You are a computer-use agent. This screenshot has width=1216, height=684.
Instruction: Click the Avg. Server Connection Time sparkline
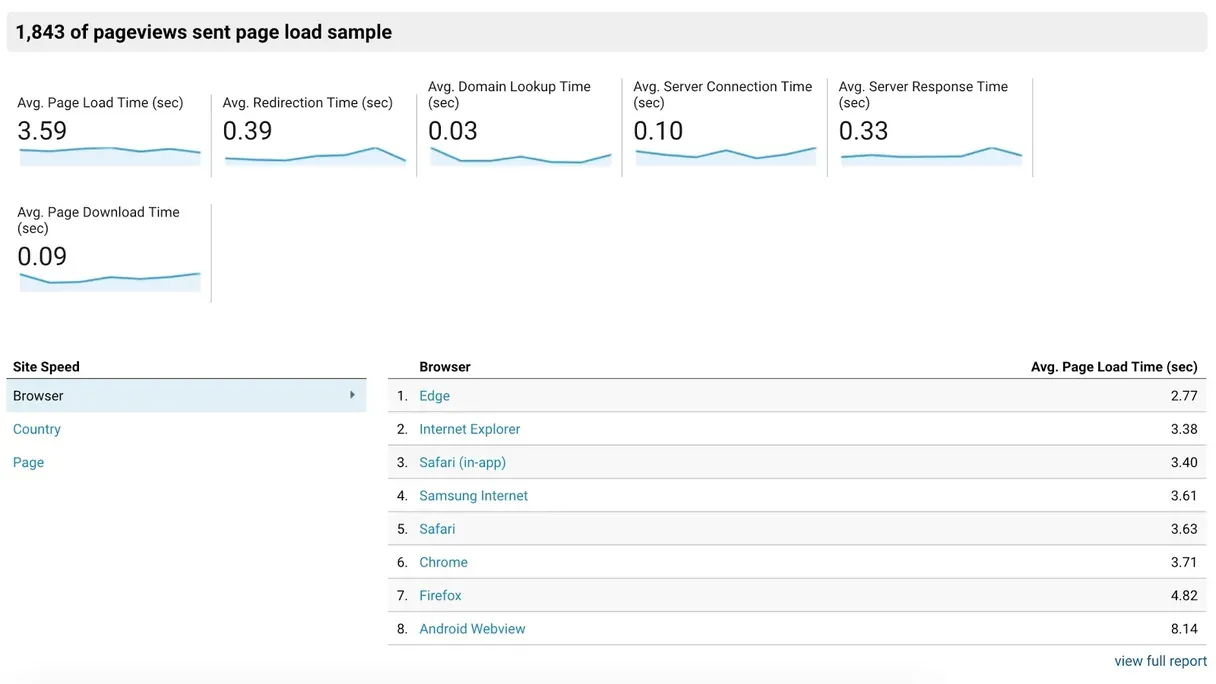coord(725,155)
